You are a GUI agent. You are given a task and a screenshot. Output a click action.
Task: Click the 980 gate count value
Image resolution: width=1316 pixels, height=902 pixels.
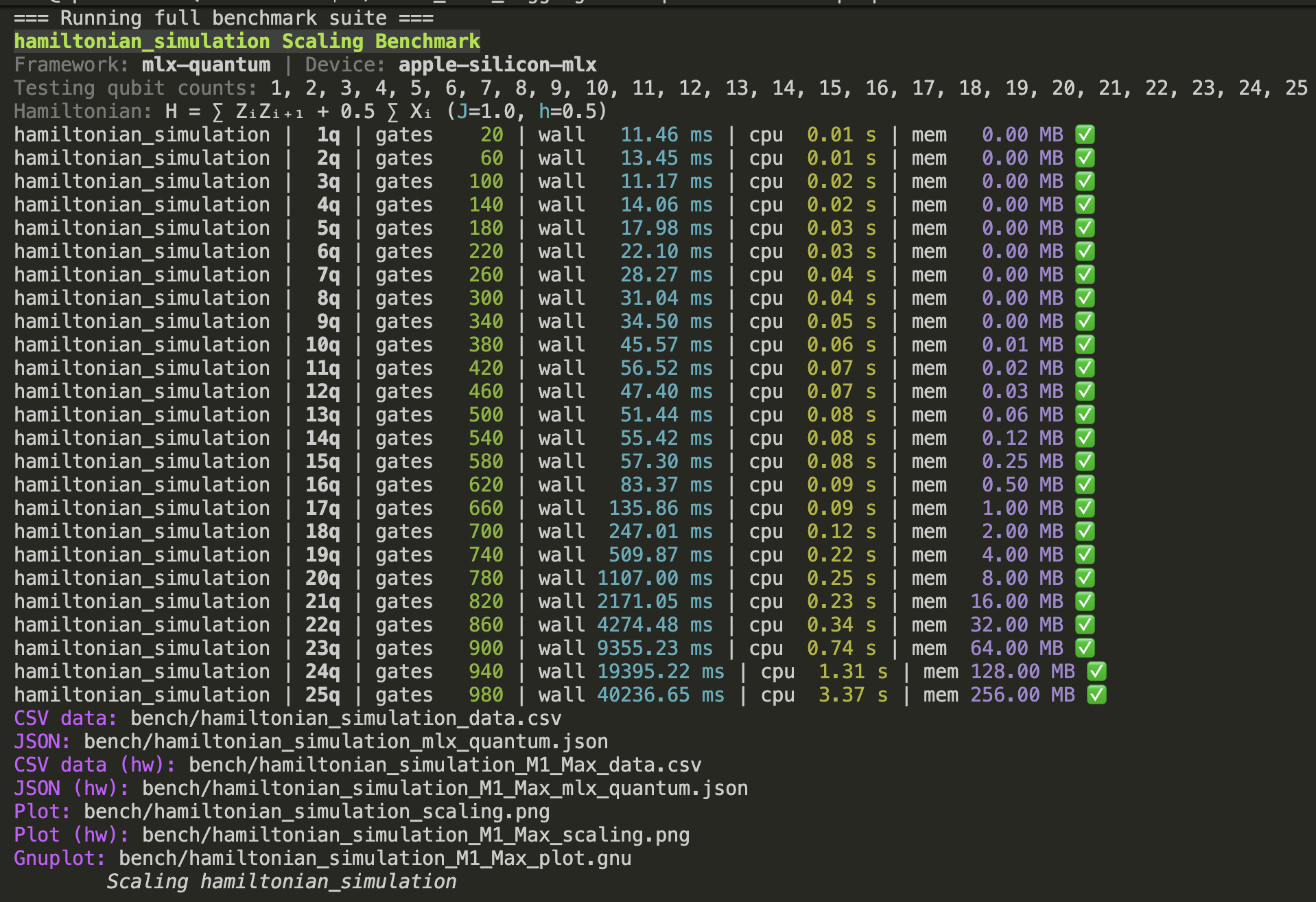486,695
